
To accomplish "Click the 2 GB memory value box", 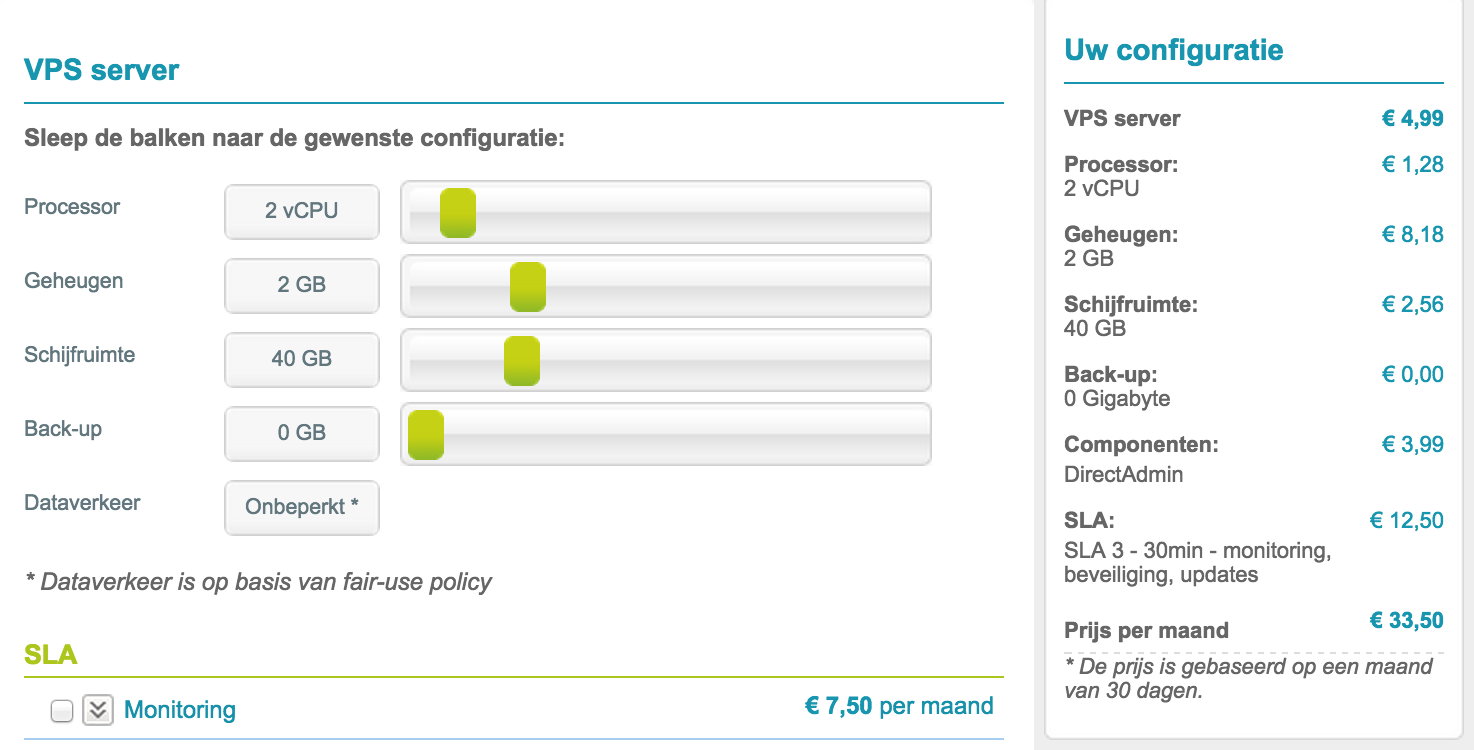I will (302, 285).
